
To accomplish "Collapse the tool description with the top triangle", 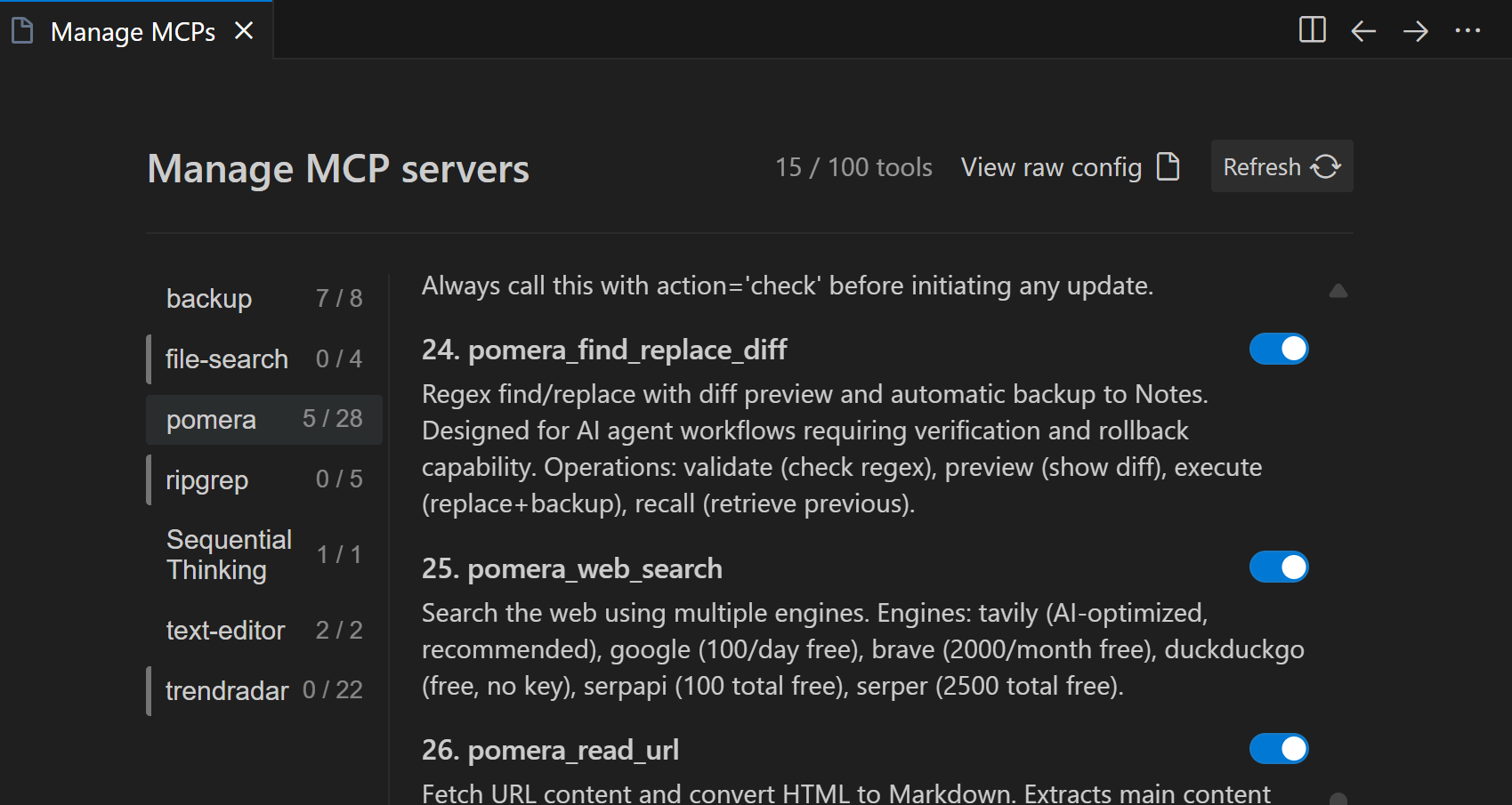I will tap(1338, 290).
